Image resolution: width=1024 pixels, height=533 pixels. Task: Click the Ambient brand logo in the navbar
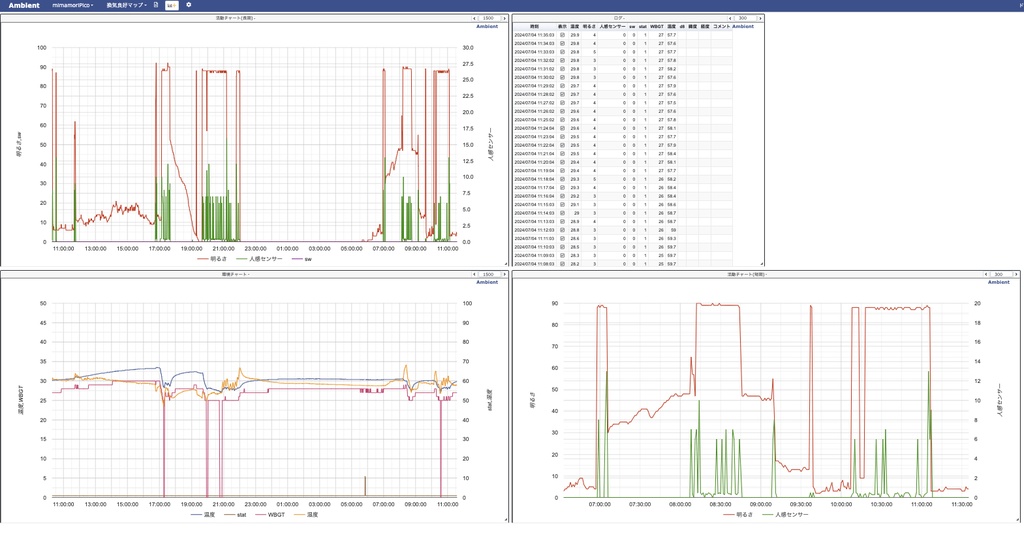(24, 5)
